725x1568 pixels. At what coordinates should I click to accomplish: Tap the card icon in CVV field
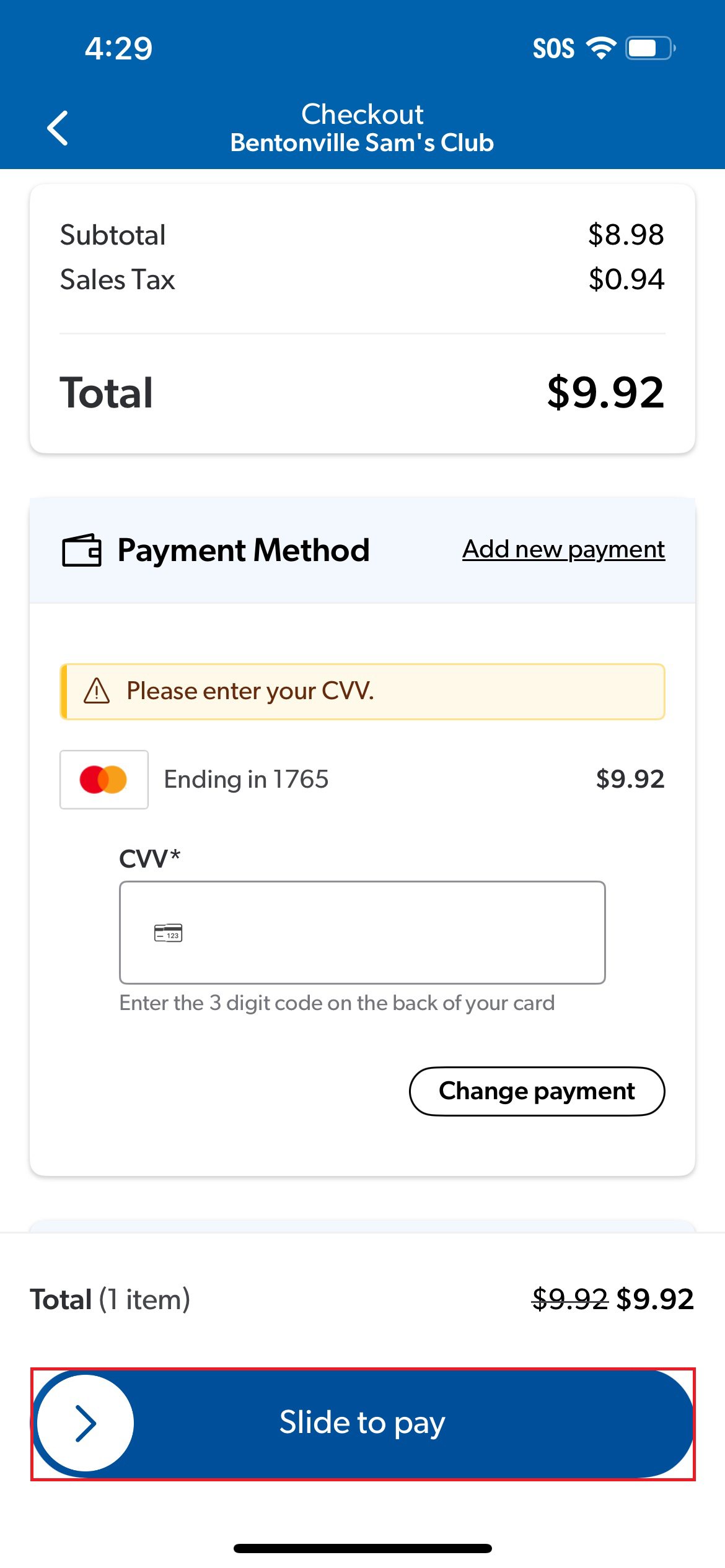(168, 932)
